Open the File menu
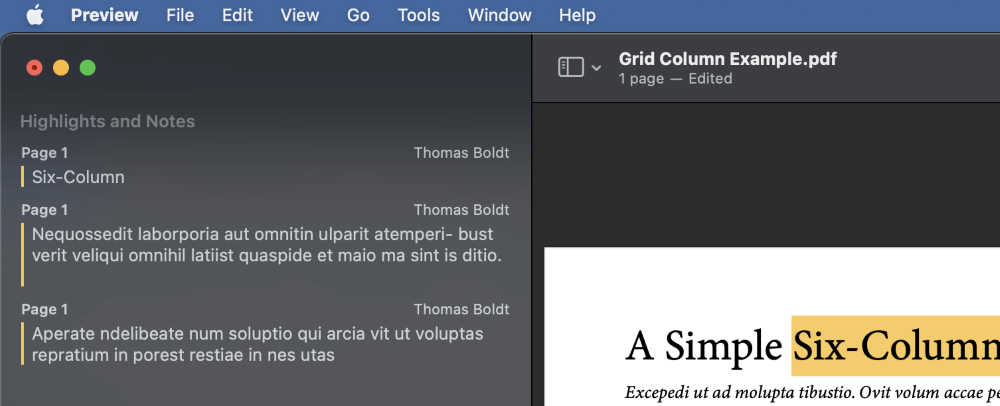The height and width of the screenshot is (406, 1000). pos(180,15)
